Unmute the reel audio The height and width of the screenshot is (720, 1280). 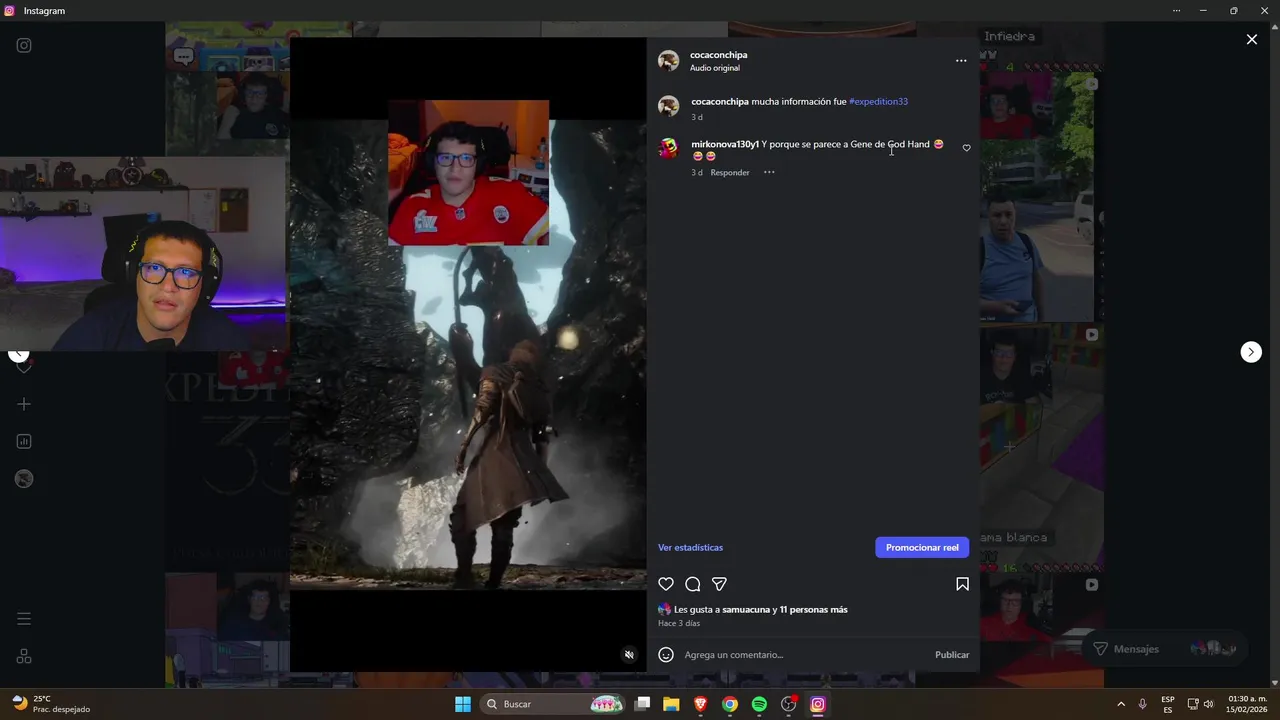tap(629, 655)
